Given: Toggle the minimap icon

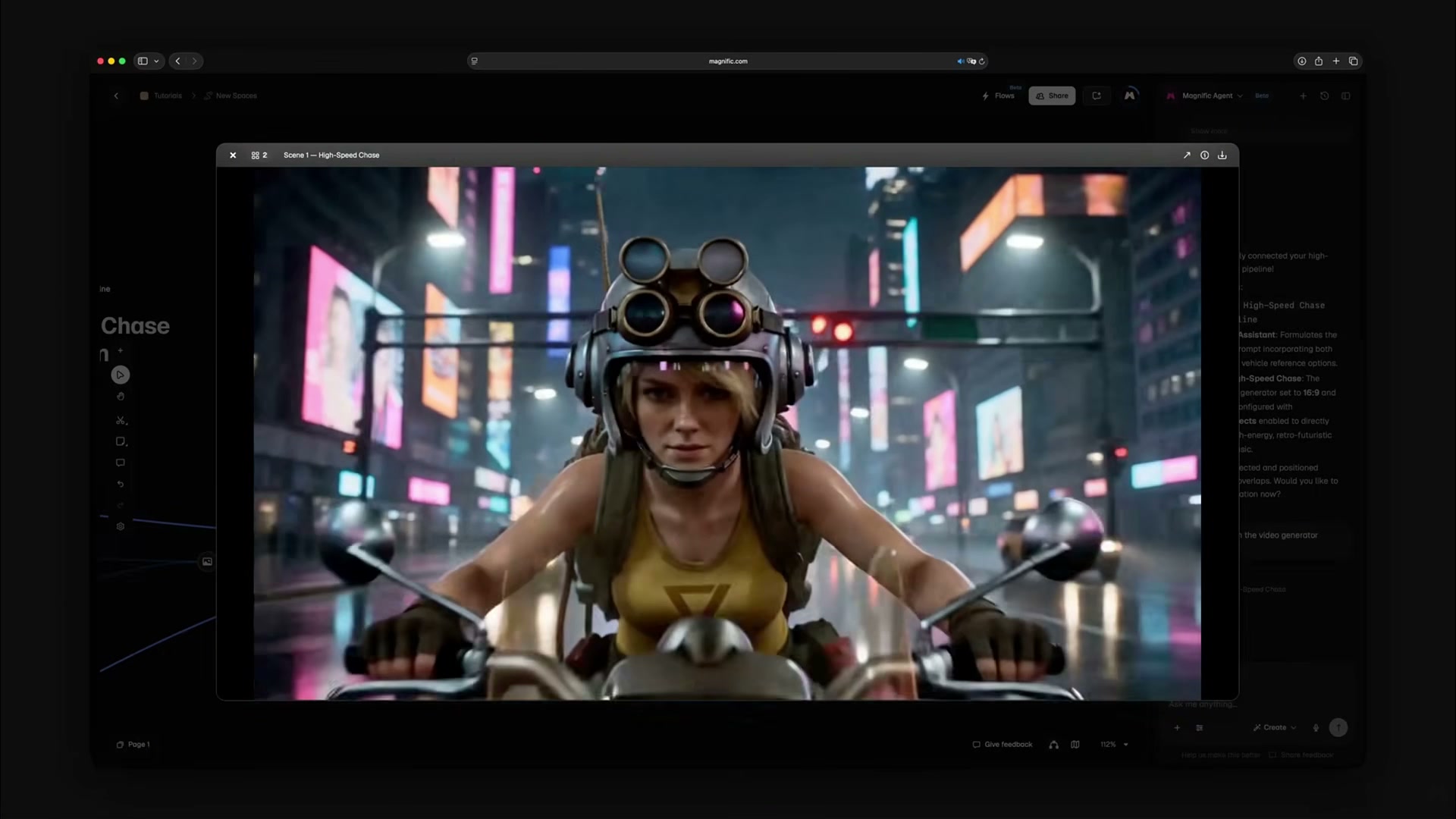Looking at the screenshot, I should click(1075, 745).
